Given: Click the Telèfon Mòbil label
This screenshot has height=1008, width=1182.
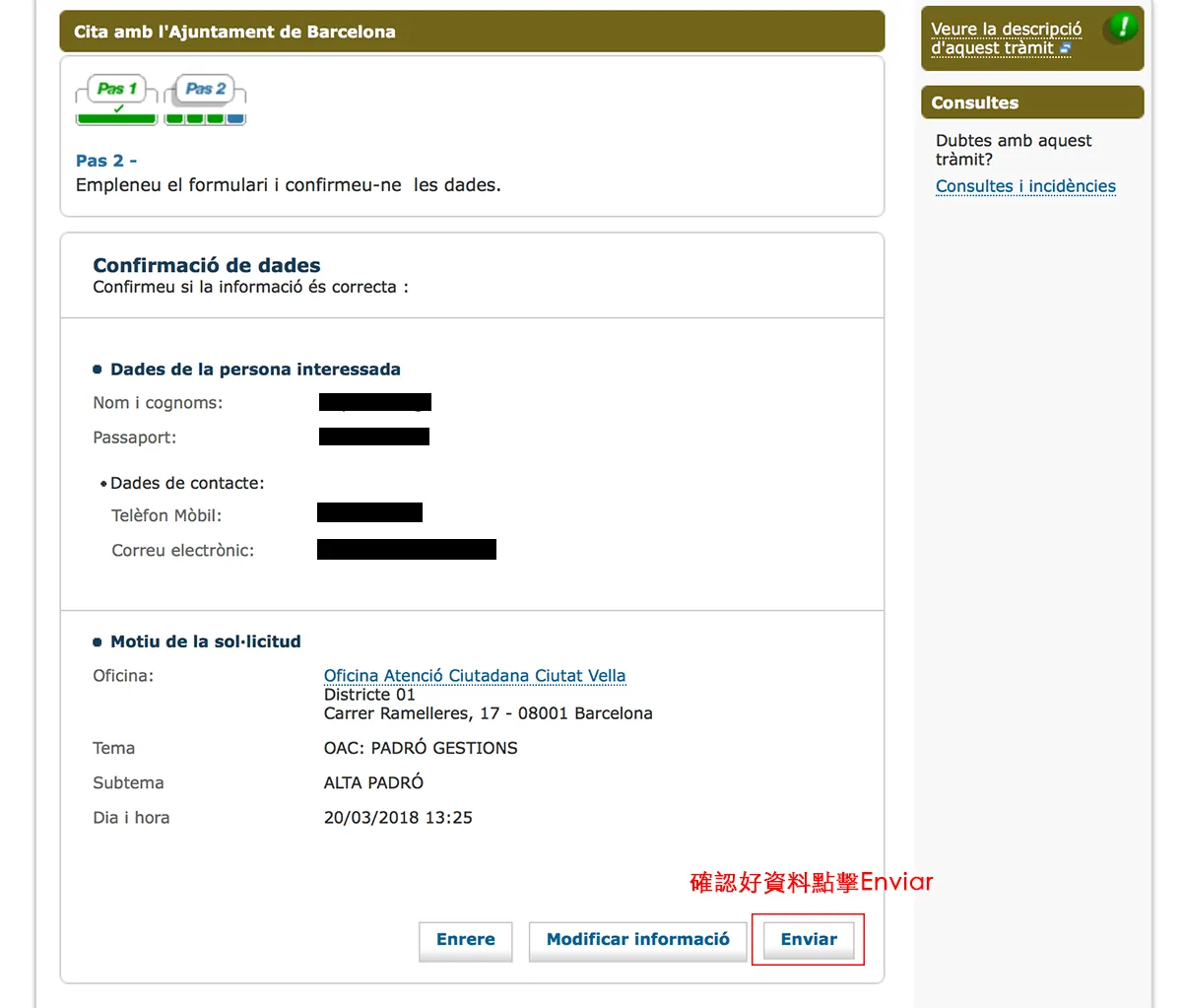Looking at the screenshot, I should click(x=166, y=515).
